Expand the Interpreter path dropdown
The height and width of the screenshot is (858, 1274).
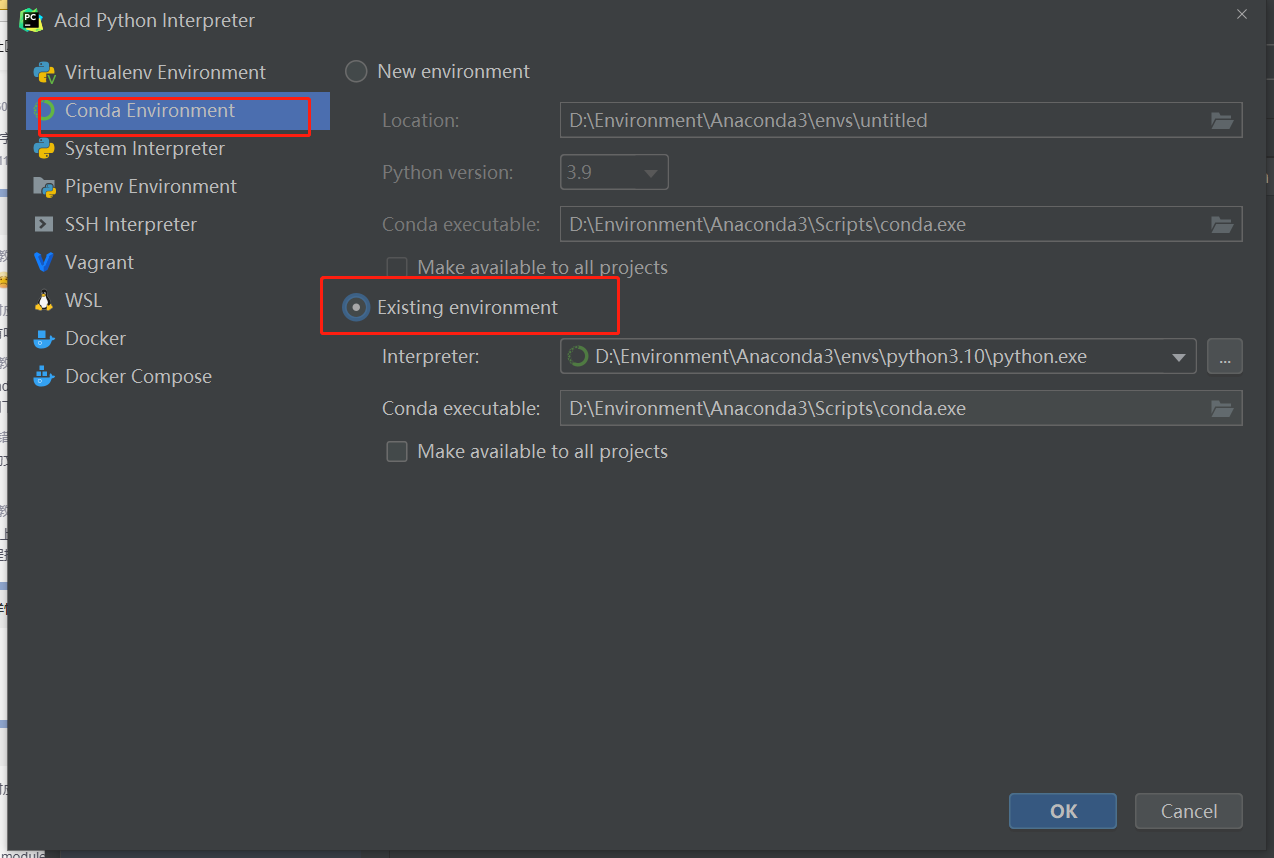click(x=1177, y=356)
